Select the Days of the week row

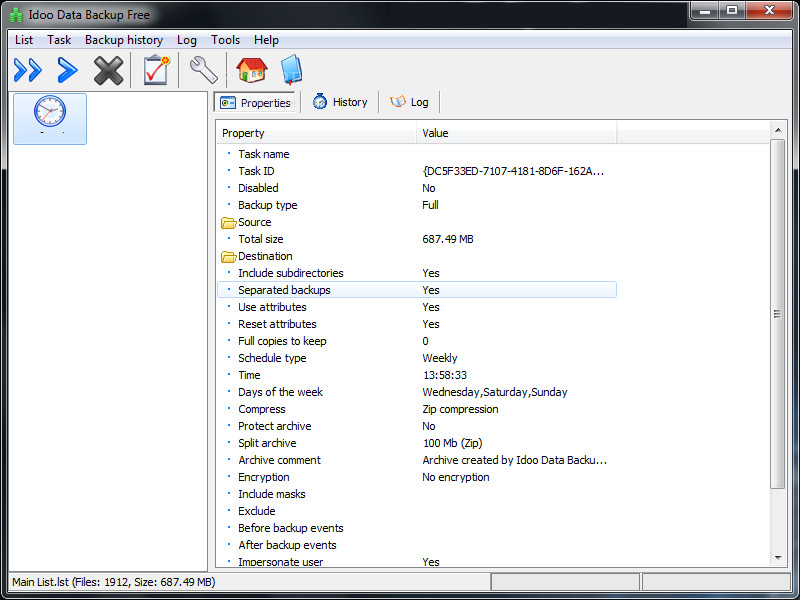(417, 392)
